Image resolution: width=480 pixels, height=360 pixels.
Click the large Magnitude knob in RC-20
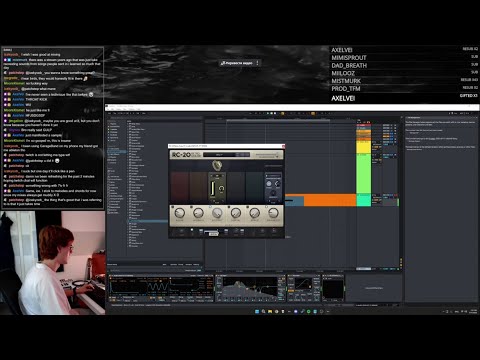click(217, 165)
